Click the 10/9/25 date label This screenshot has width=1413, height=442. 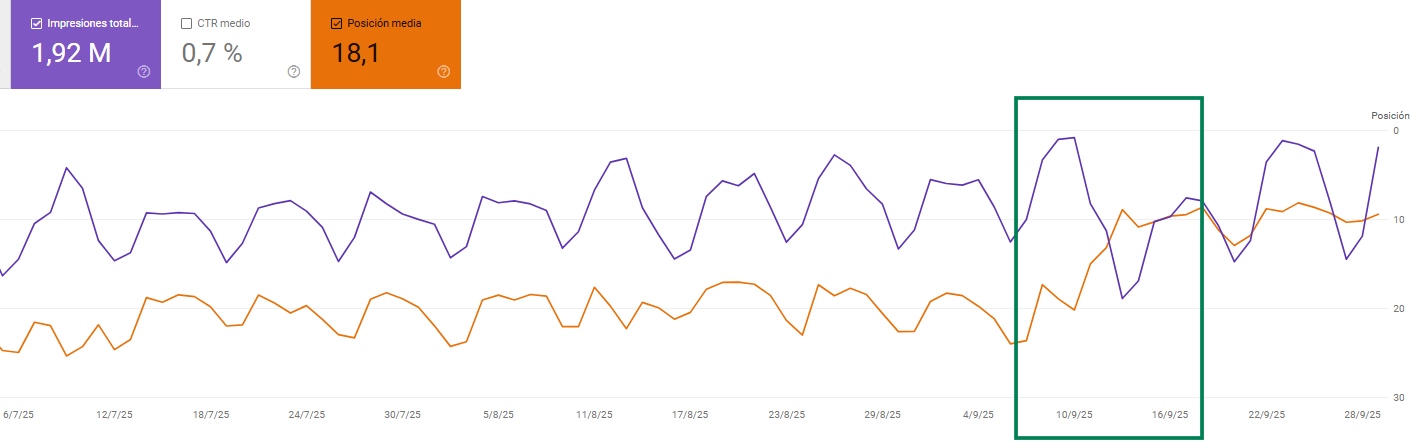[1074, 414]
